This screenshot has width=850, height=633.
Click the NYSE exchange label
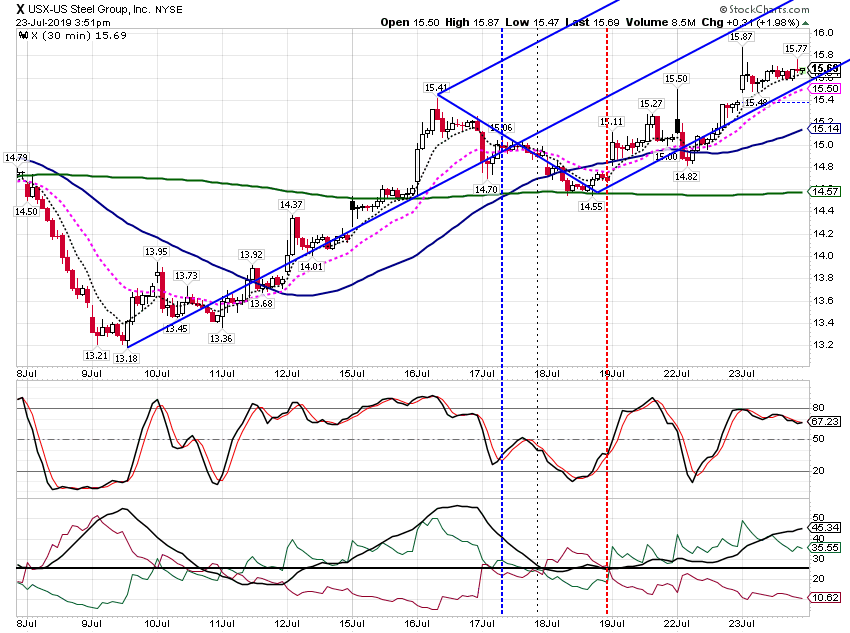tap(169, 10)
